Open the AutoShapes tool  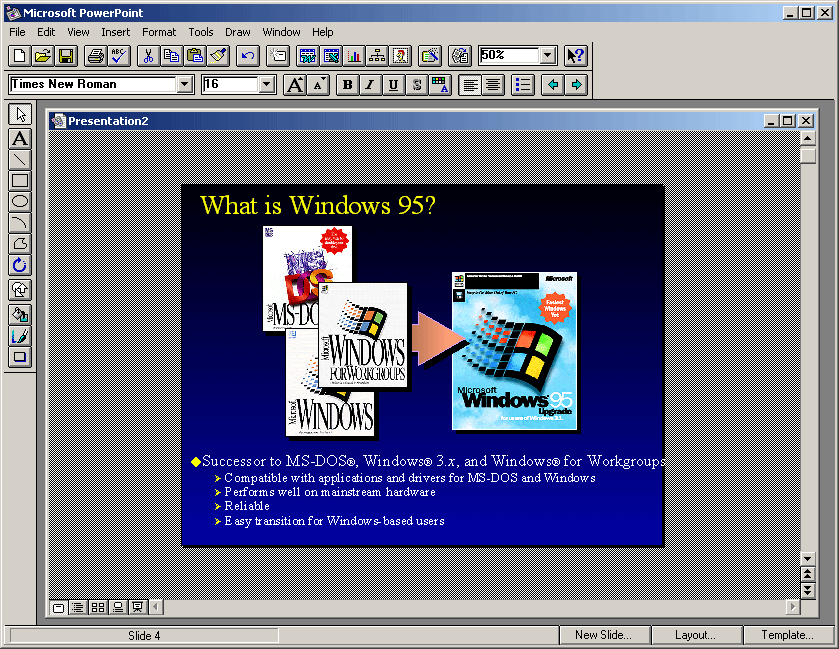point(20,289)
